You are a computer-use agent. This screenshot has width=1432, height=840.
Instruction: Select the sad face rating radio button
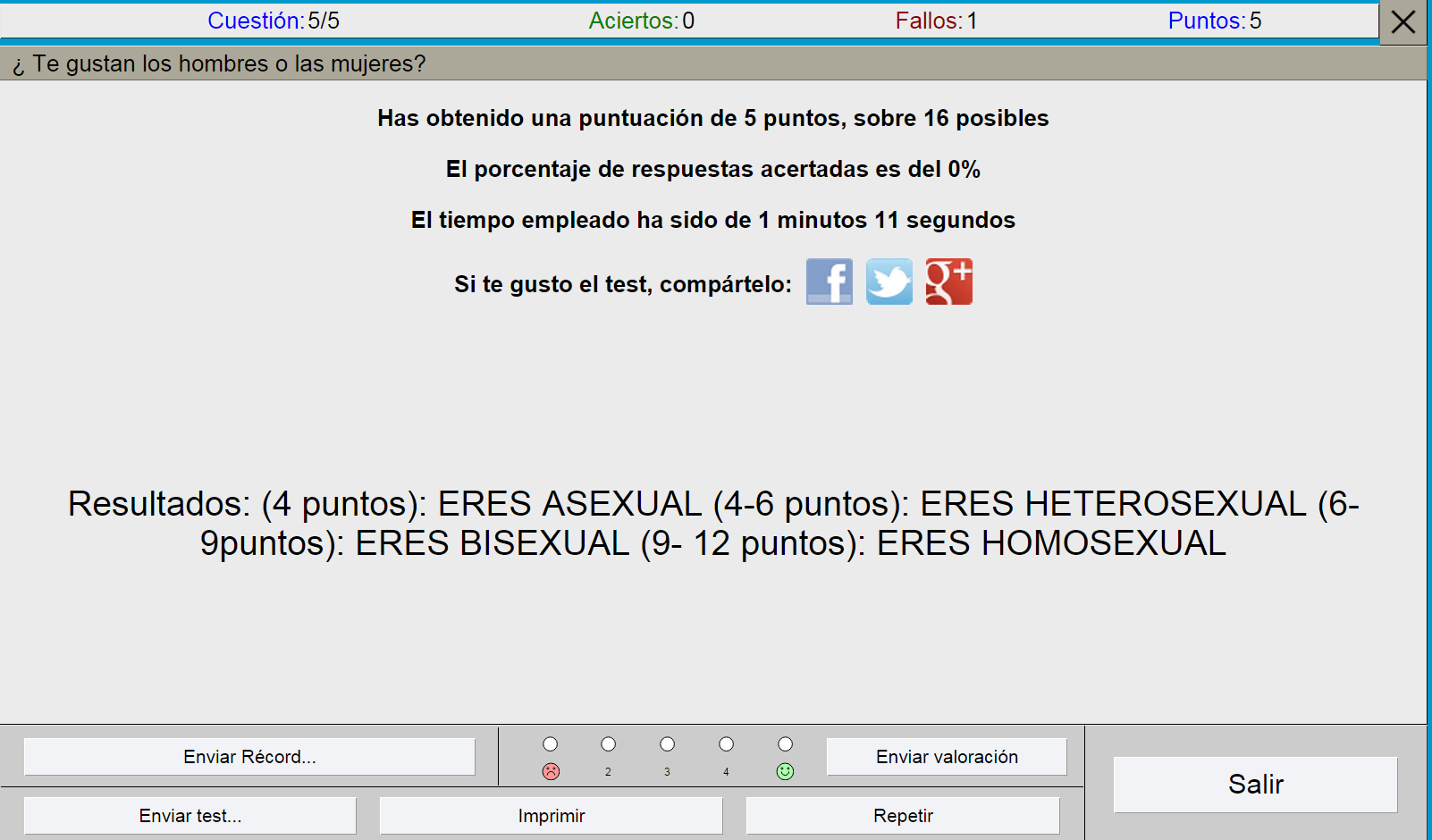click(551, 744)
